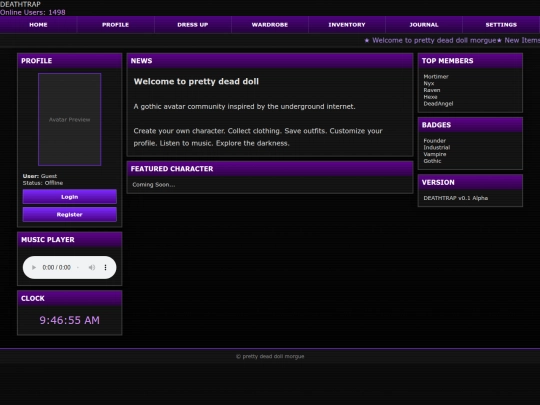Image resolution: width=540 pixels, height=405 pixels.
Task: Open music player more options menu
Action: coord(105,267)
